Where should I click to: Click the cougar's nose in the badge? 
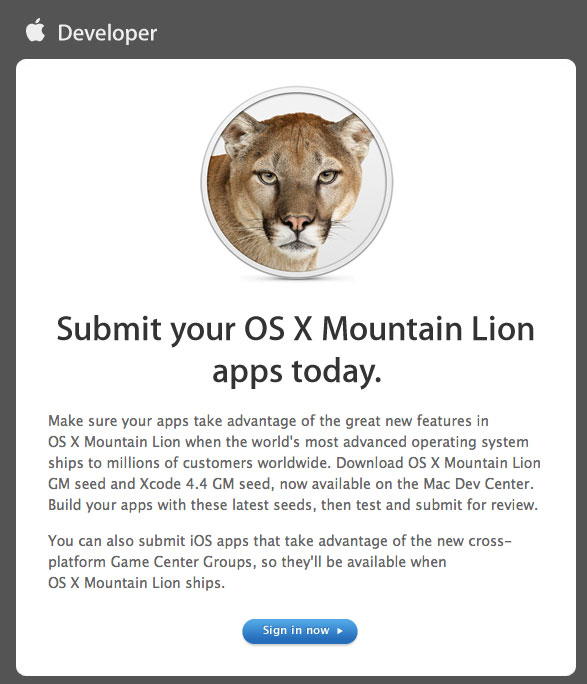pos(297,222)
